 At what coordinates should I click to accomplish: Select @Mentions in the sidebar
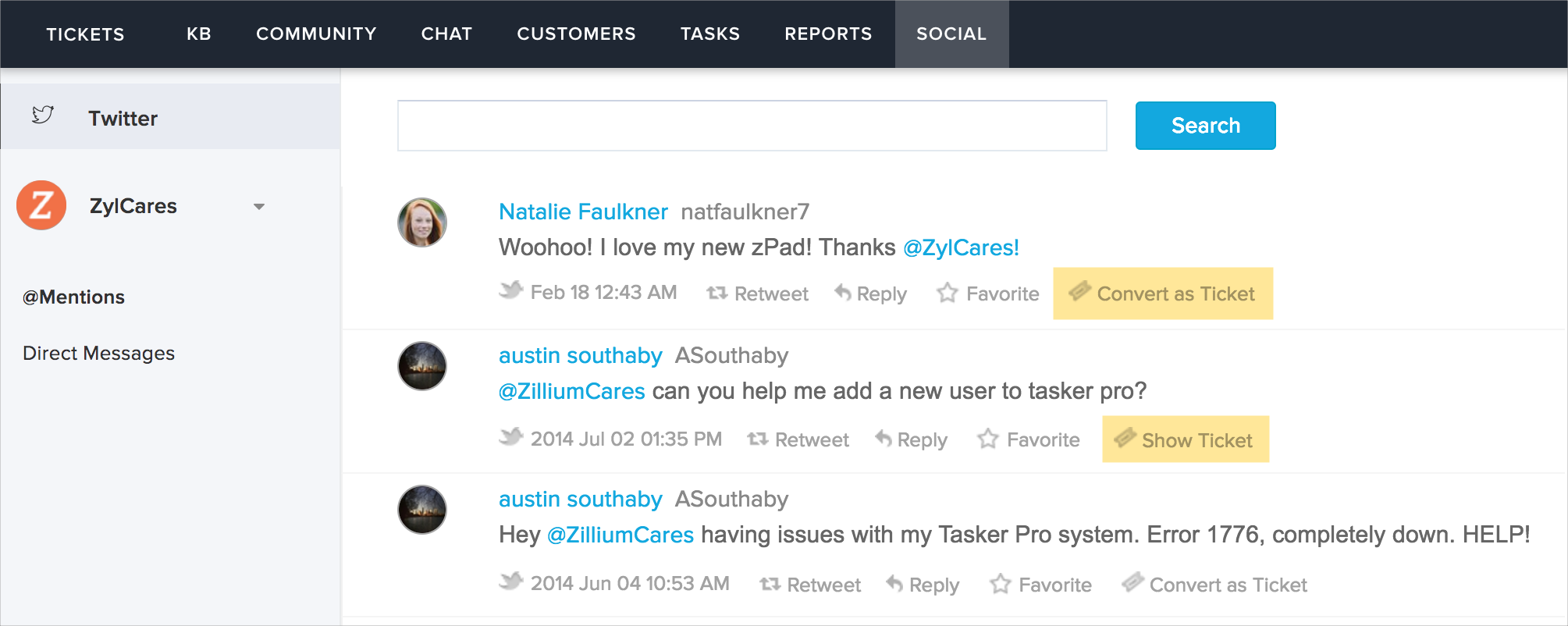[x=74, y=297]
